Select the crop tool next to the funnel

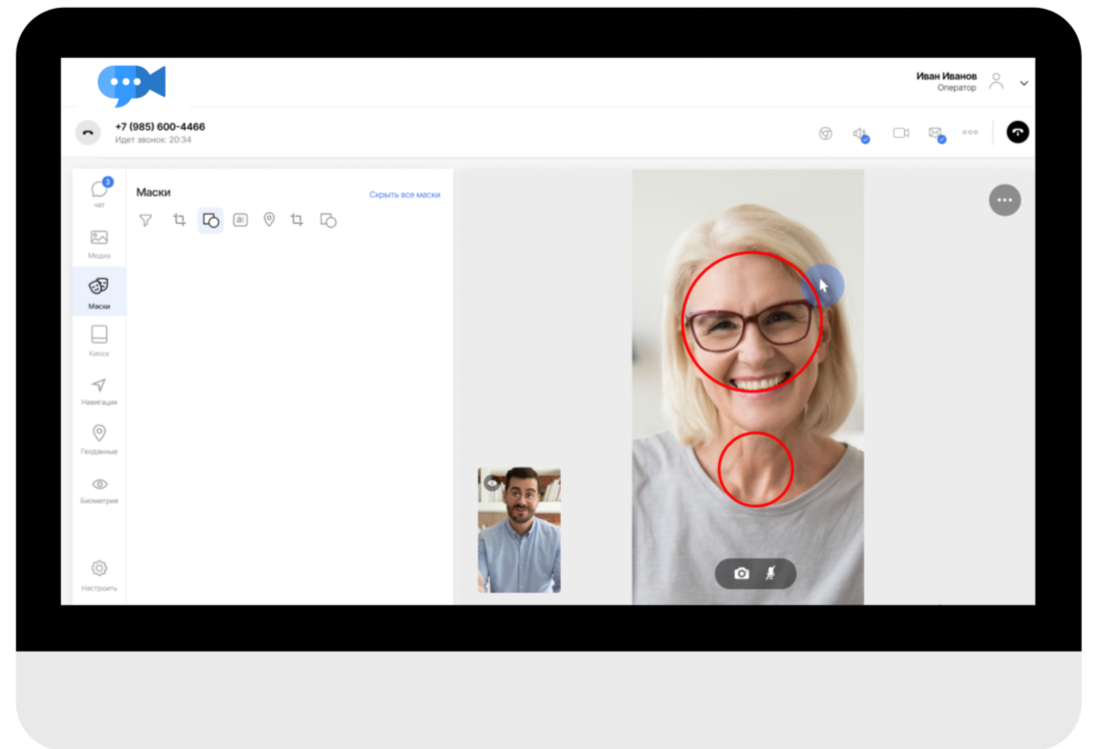[179, 220]
